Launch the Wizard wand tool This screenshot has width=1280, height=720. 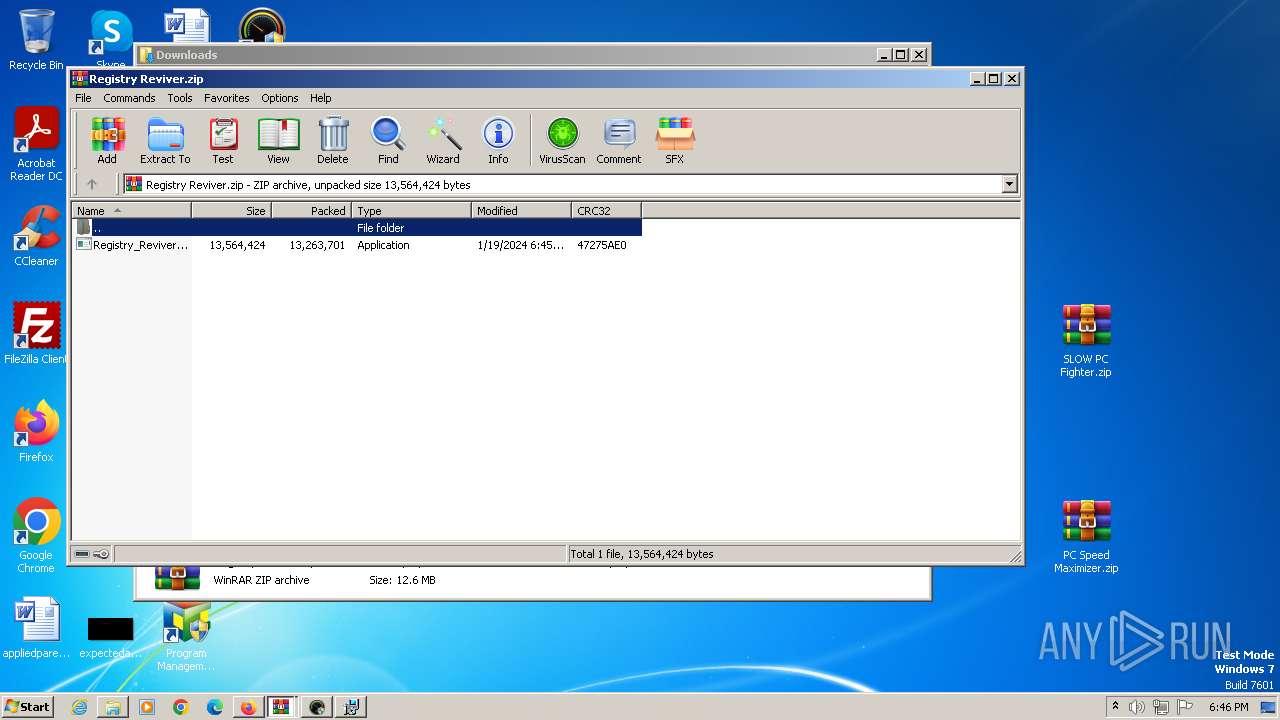tap(443, 140)
